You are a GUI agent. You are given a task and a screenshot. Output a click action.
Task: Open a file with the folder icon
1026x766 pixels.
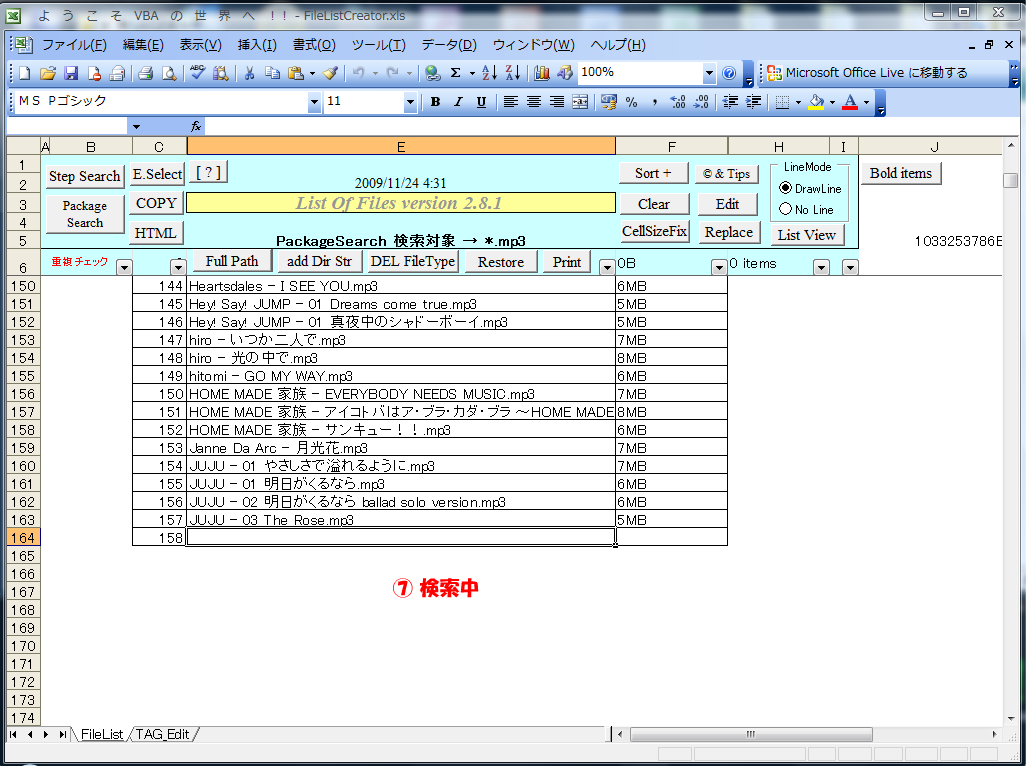pos(47,73)
